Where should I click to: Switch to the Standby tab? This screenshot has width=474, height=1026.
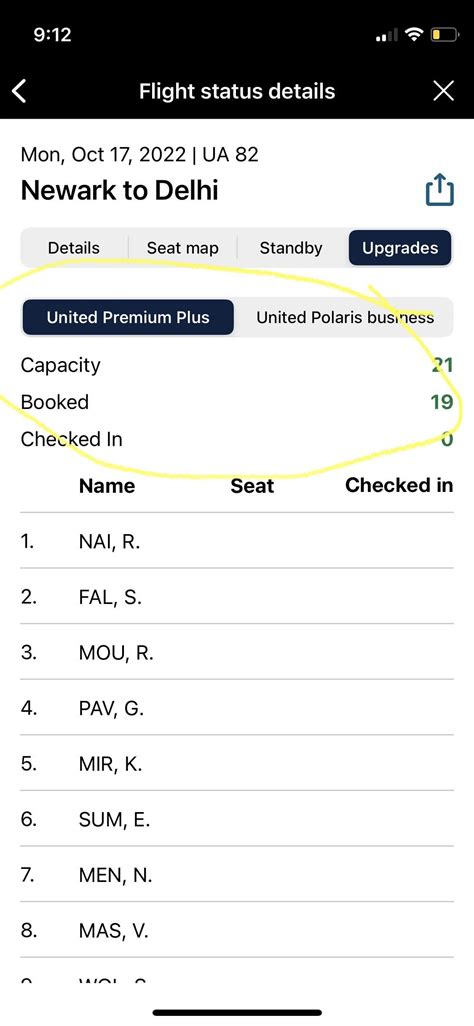(x=291, y=248)
